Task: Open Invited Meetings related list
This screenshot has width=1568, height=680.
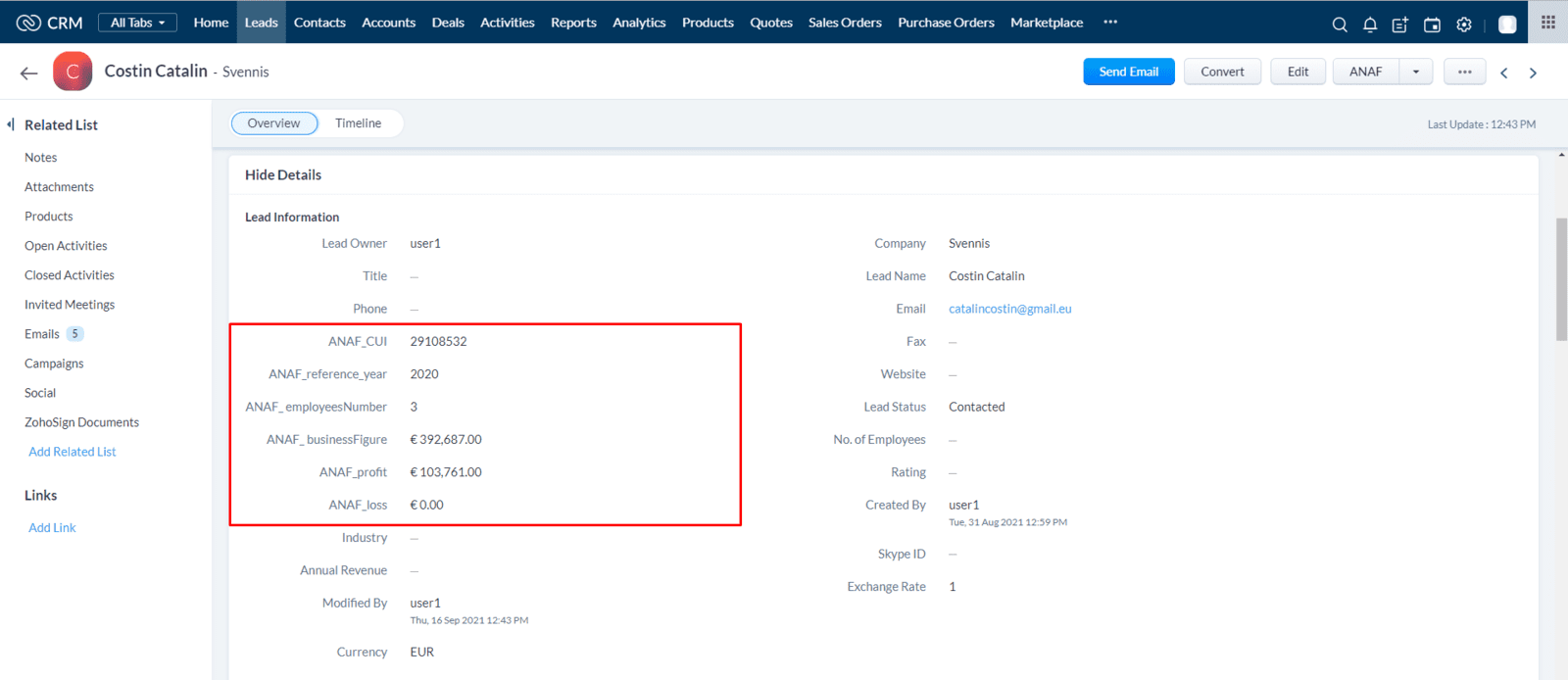Action: point(70,305)
